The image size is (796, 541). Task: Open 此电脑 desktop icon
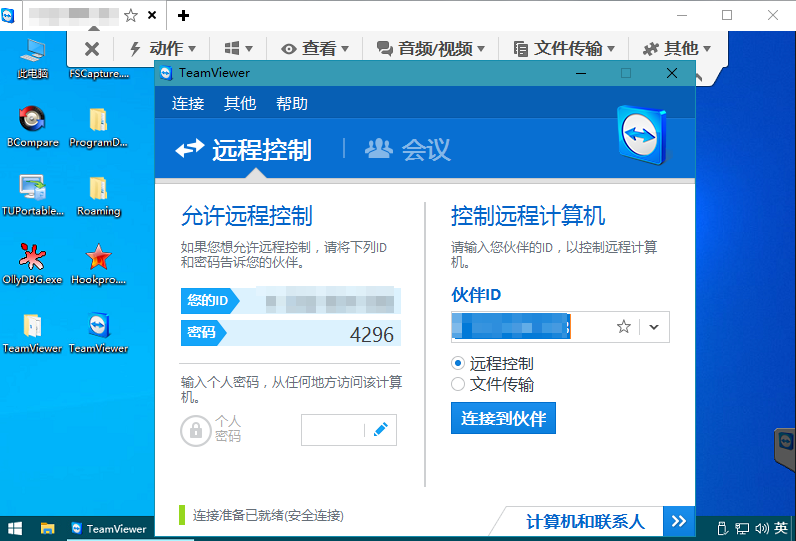[x=33, y=58]
